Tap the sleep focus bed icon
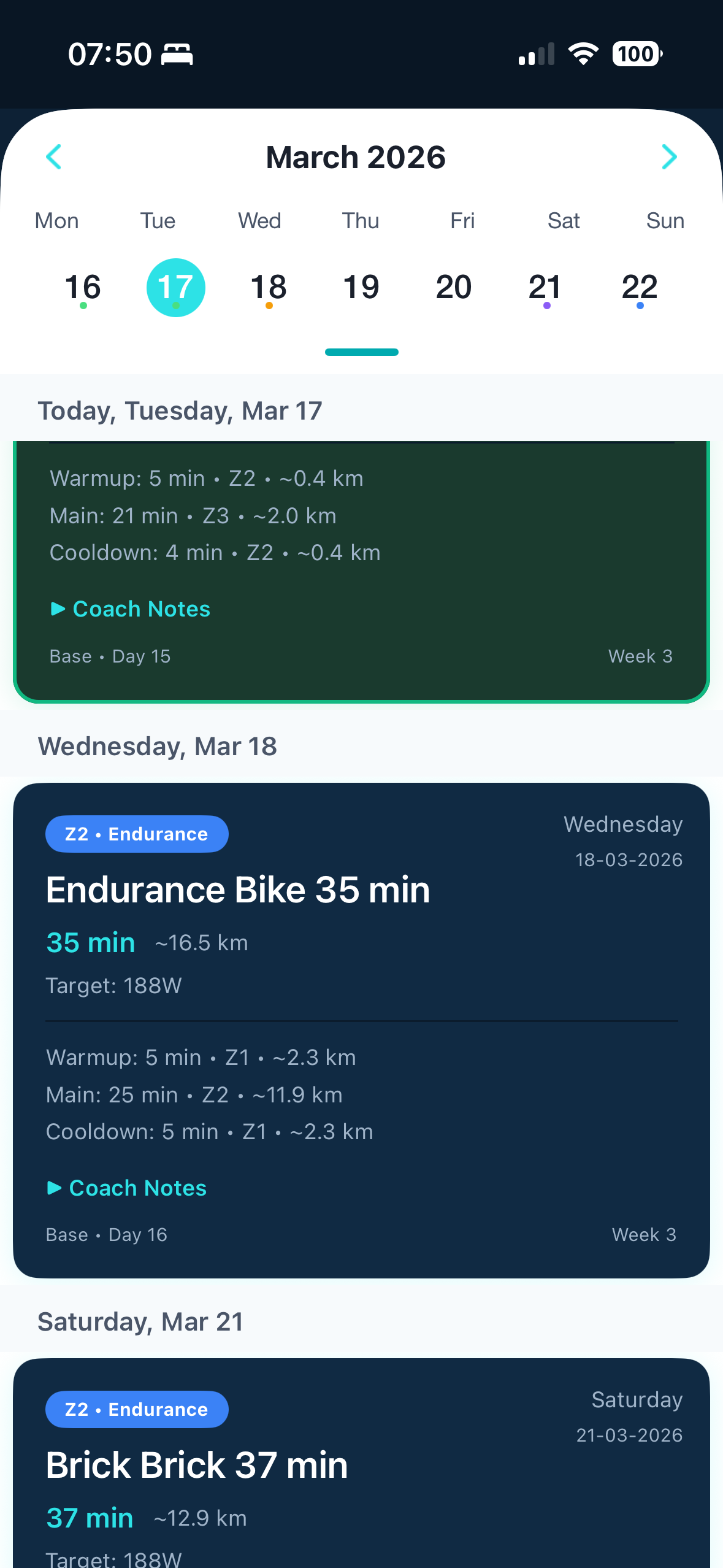The width and height of the screenshot is (723, 1568). click(177, 55)
